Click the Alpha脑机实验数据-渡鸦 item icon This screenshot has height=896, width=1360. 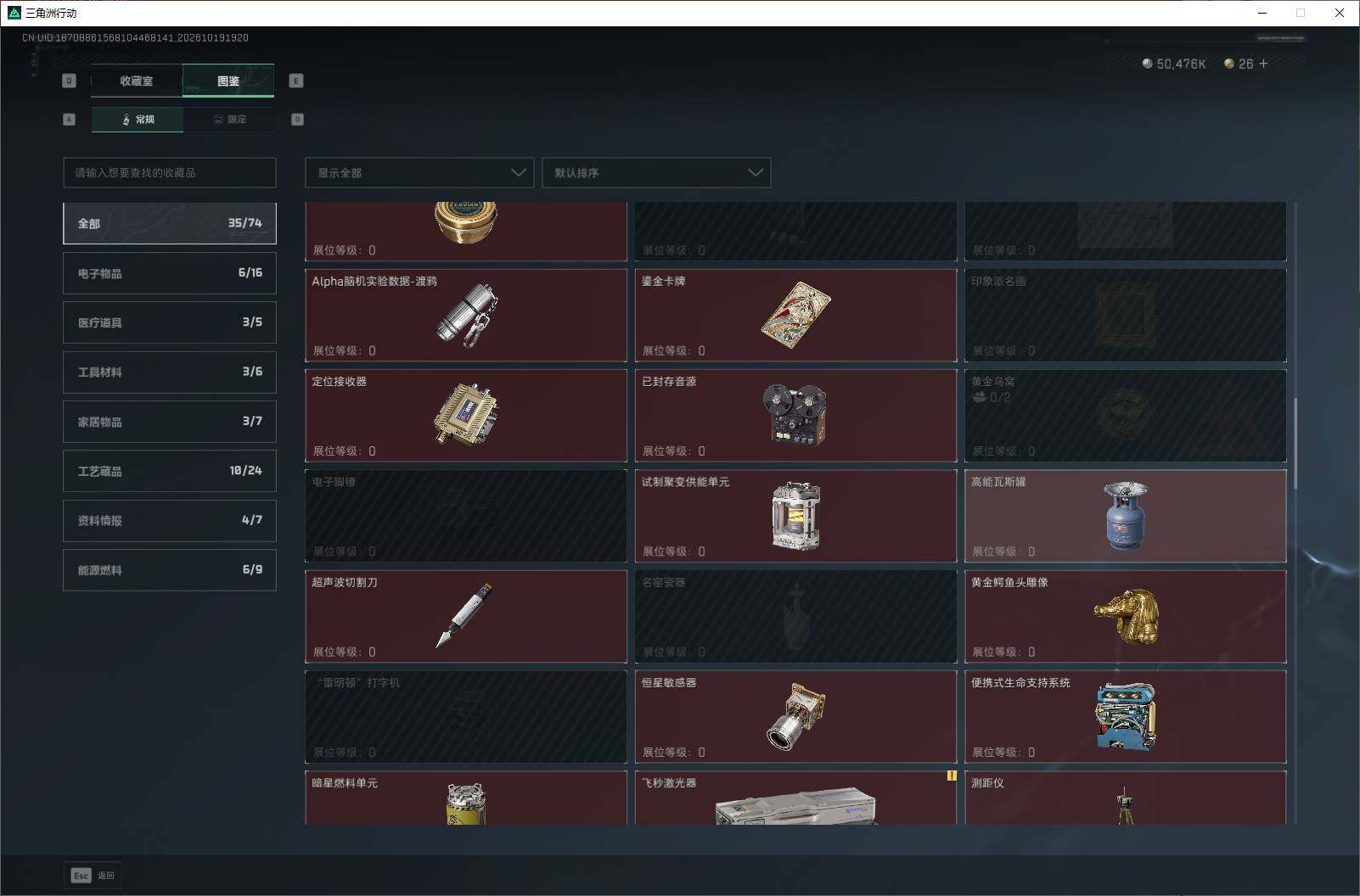coord(467,316)
